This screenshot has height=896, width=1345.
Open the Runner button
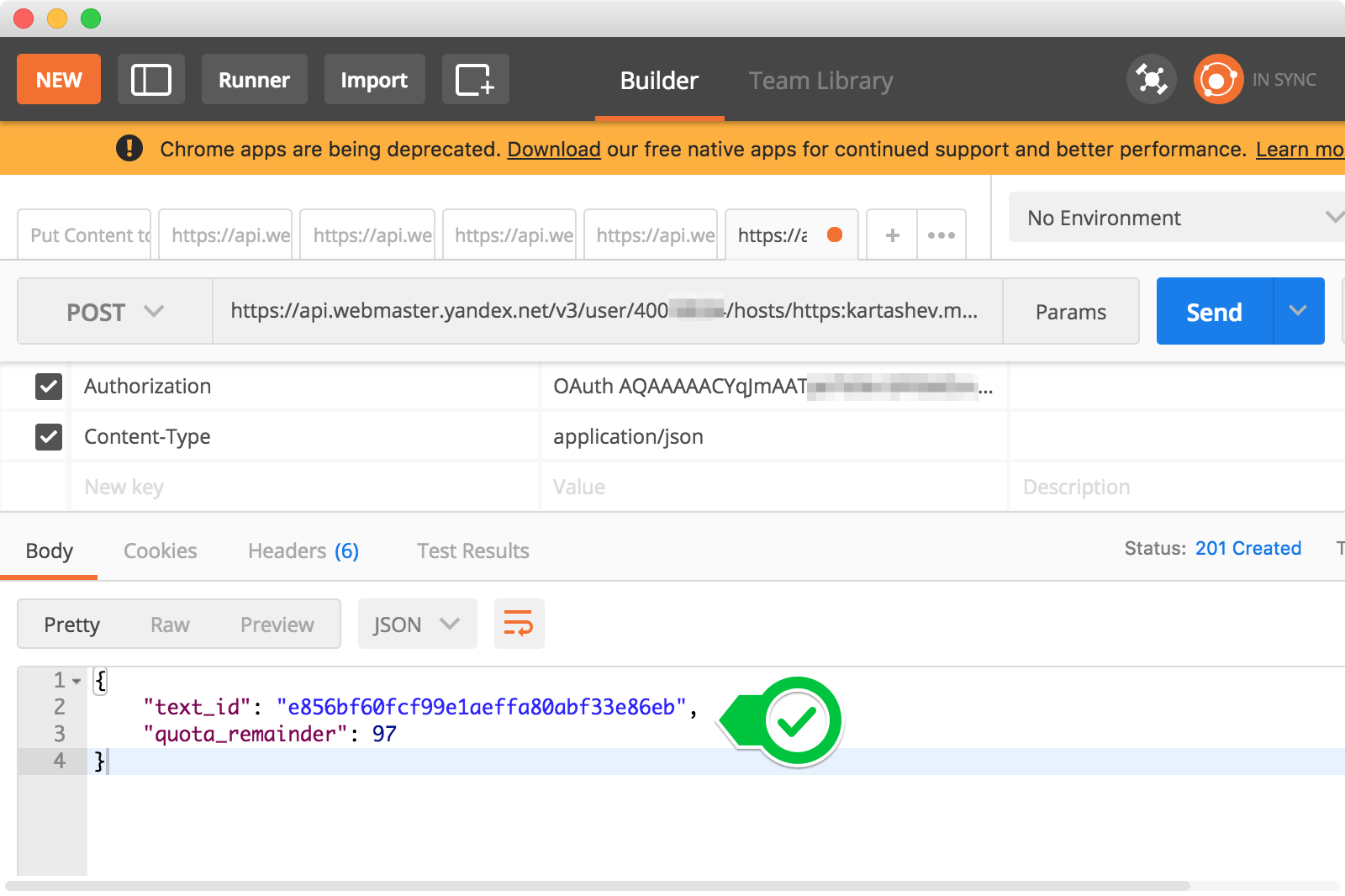pos(254,80)
